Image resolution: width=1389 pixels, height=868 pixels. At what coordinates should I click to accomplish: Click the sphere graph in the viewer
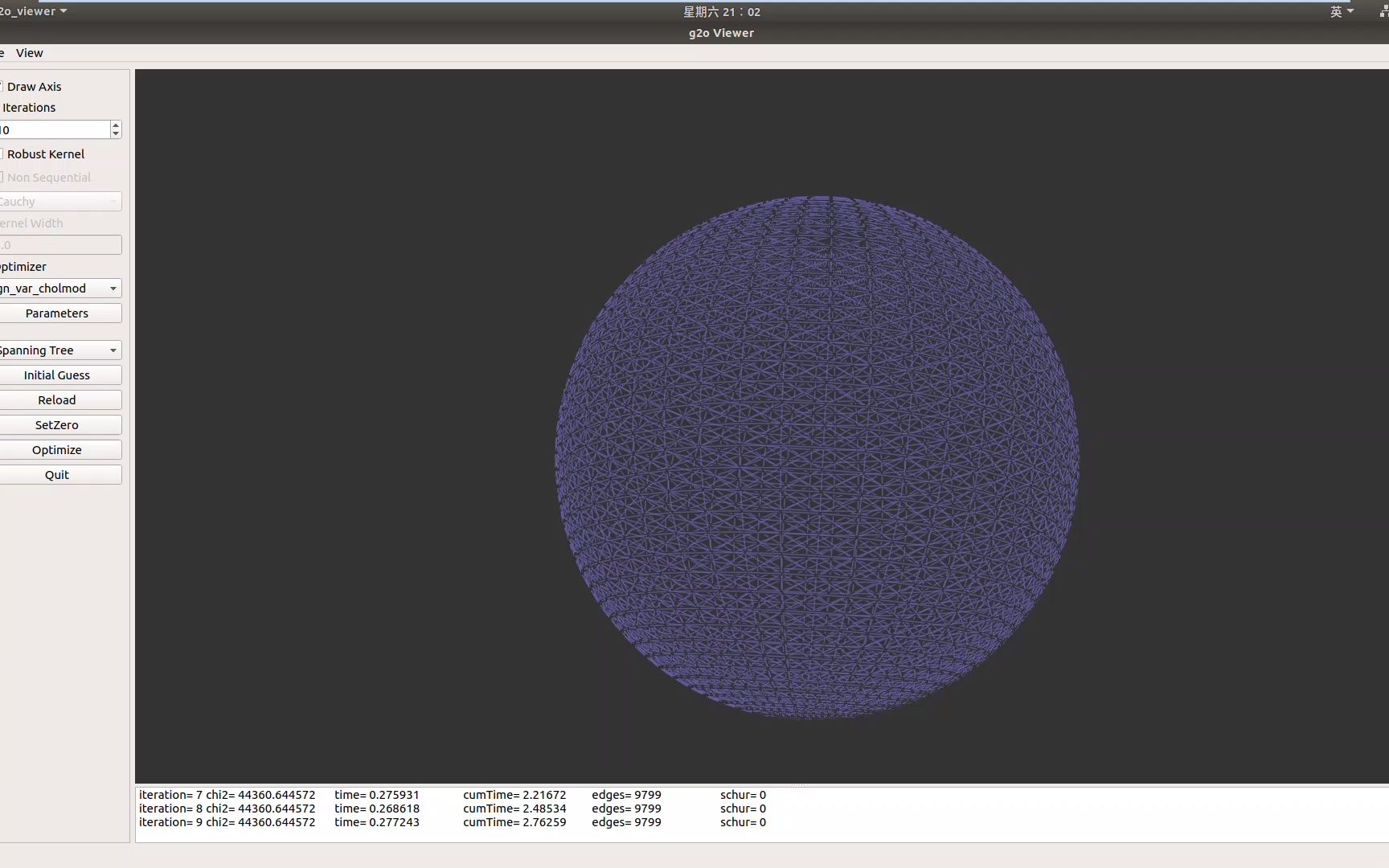817,457
